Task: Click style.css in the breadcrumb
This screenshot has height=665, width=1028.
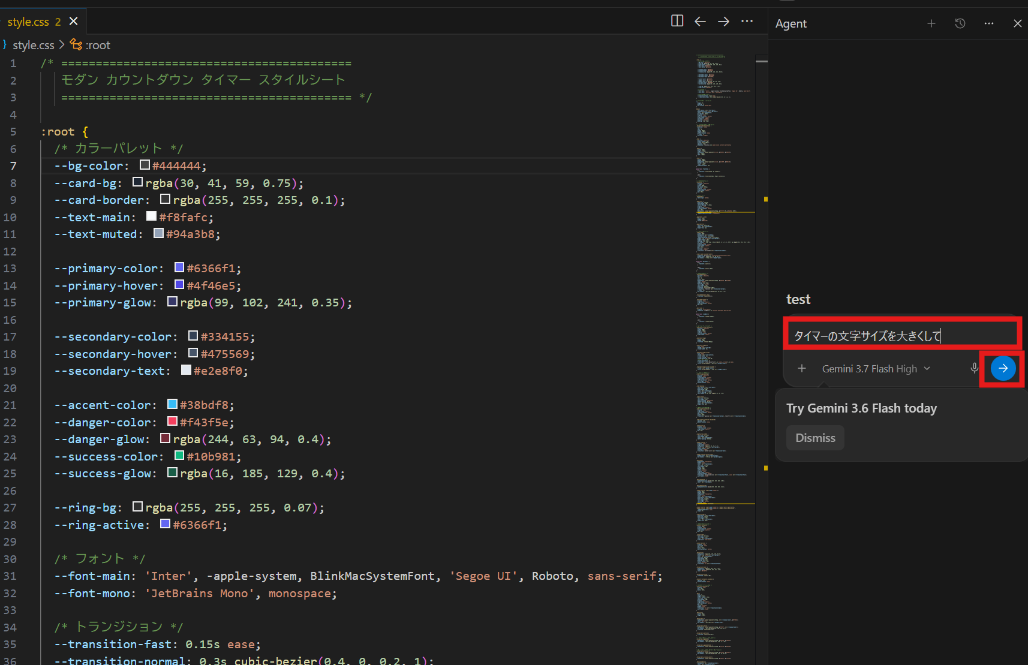Action: tap(33, 45)
